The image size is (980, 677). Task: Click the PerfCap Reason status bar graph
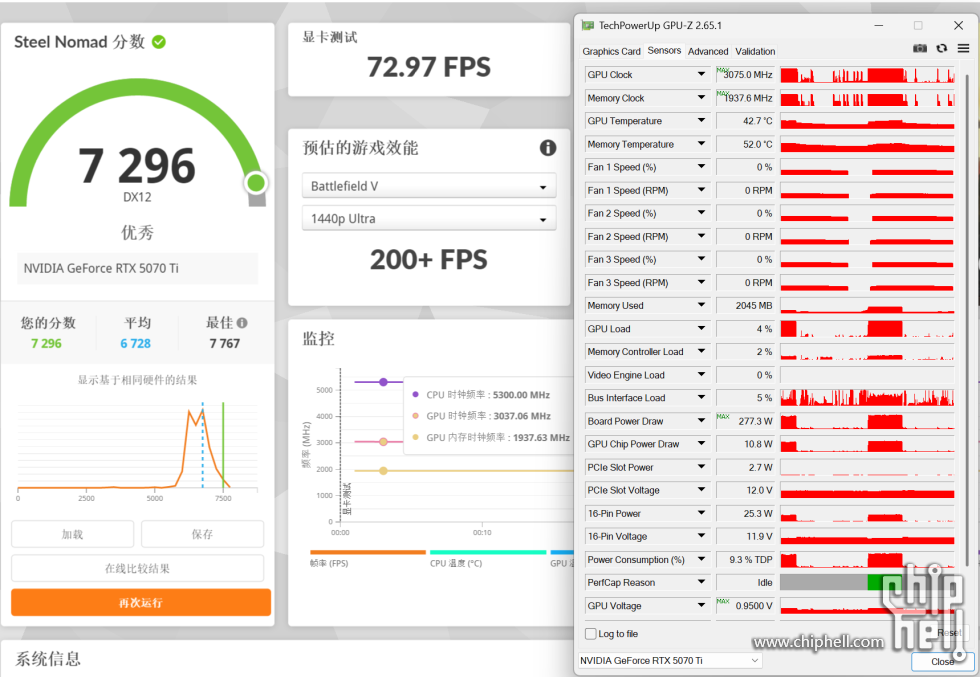pos(867,582)
